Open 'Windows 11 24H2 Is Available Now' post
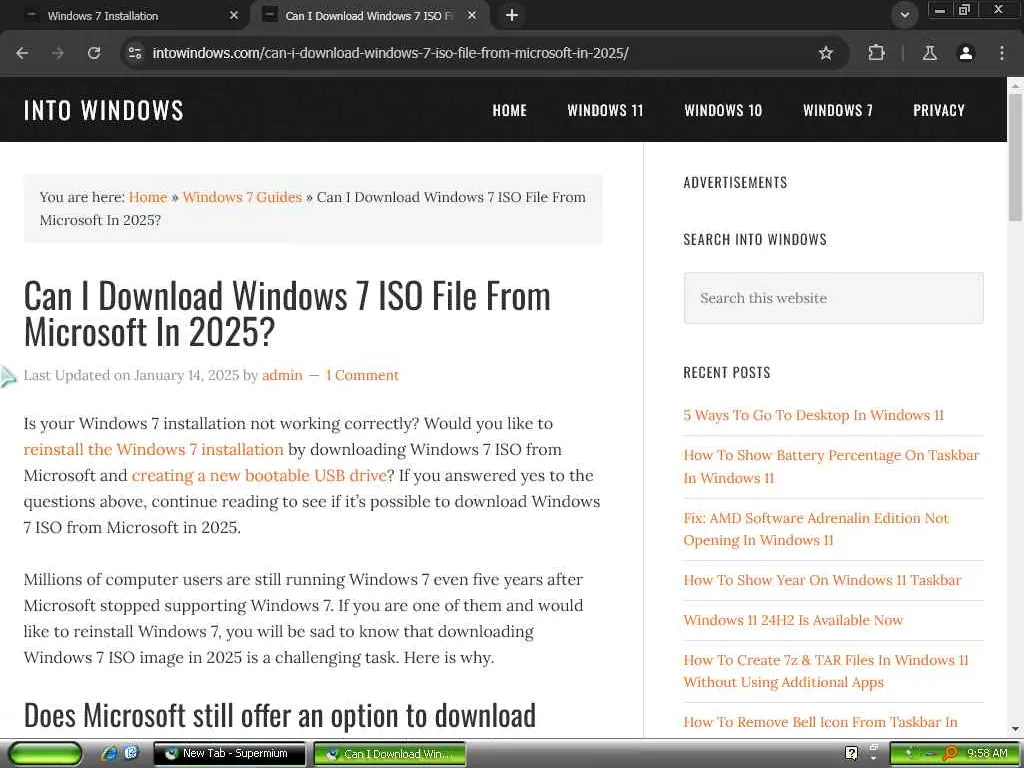 tap(793, 620)
